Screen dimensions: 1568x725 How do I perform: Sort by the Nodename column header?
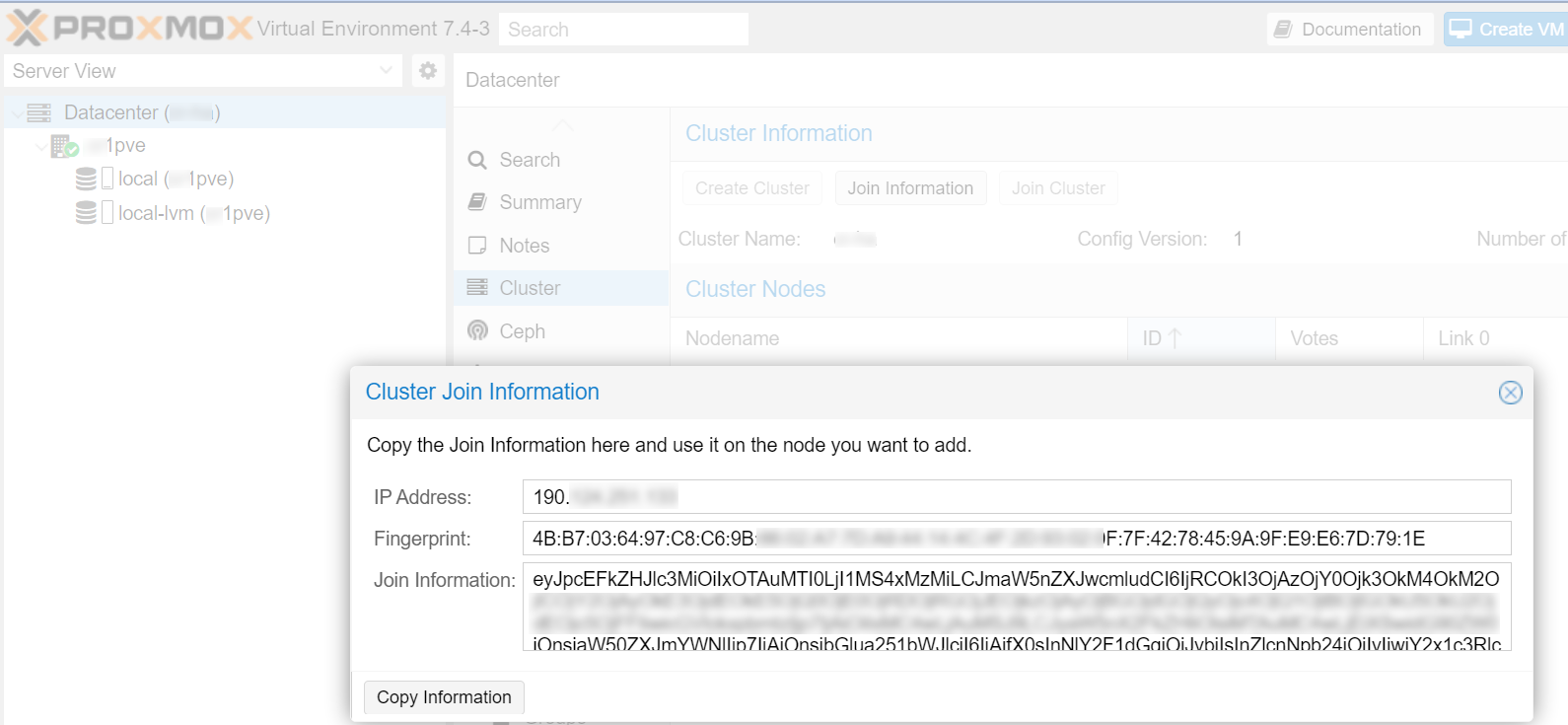coord(898,338)
